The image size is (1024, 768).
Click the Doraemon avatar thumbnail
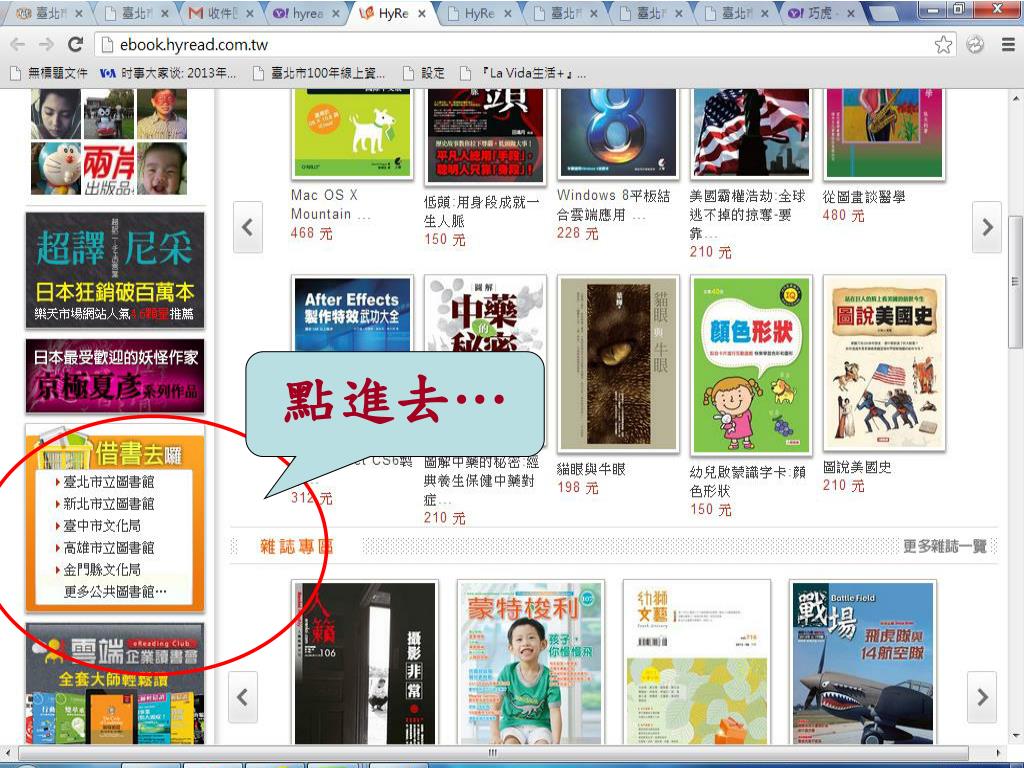[x=56, y=168]
